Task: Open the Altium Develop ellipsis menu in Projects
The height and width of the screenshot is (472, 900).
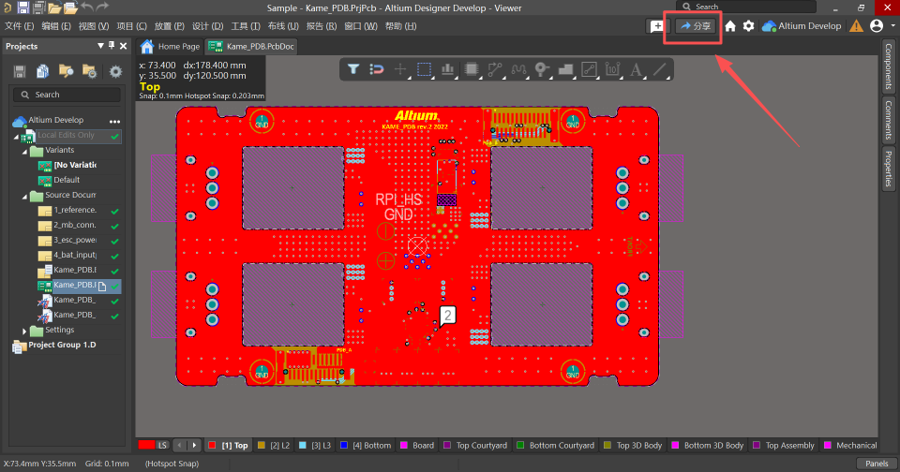Action: [115, 121]
